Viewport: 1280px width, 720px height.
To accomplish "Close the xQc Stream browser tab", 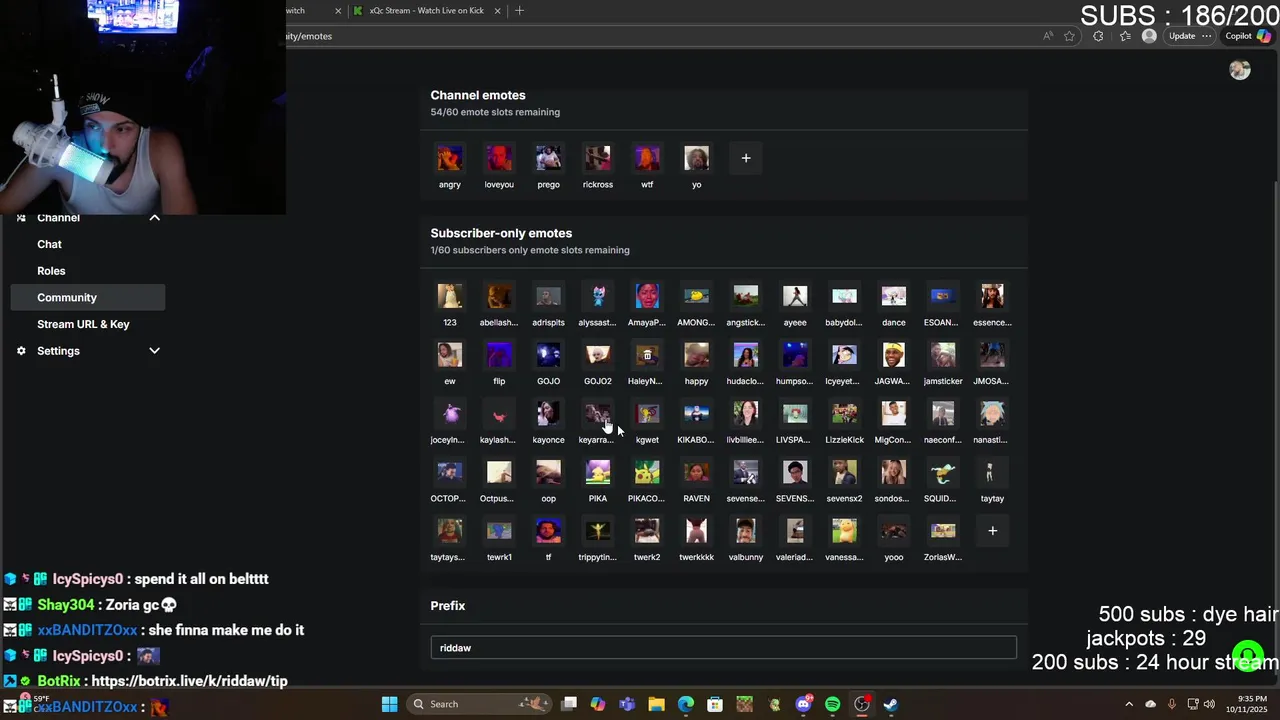I will point(497,11).
